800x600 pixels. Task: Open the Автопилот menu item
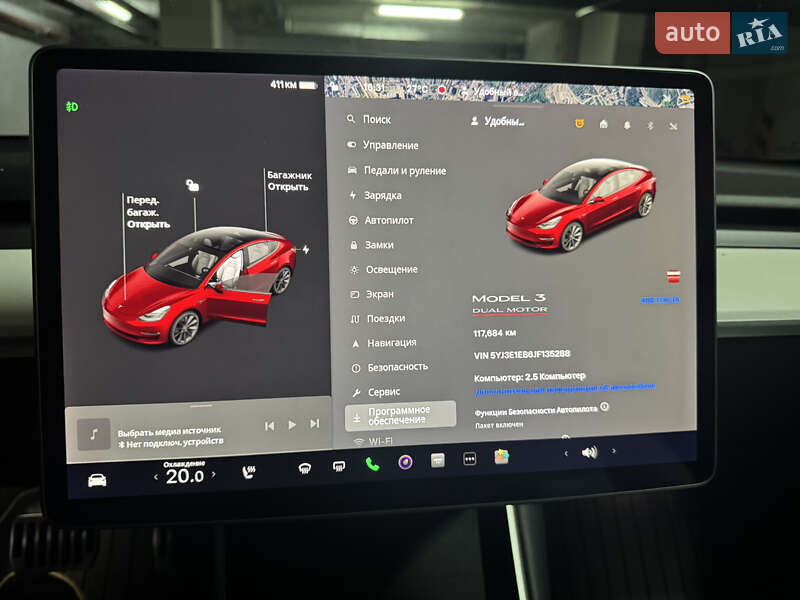[381, 220]
